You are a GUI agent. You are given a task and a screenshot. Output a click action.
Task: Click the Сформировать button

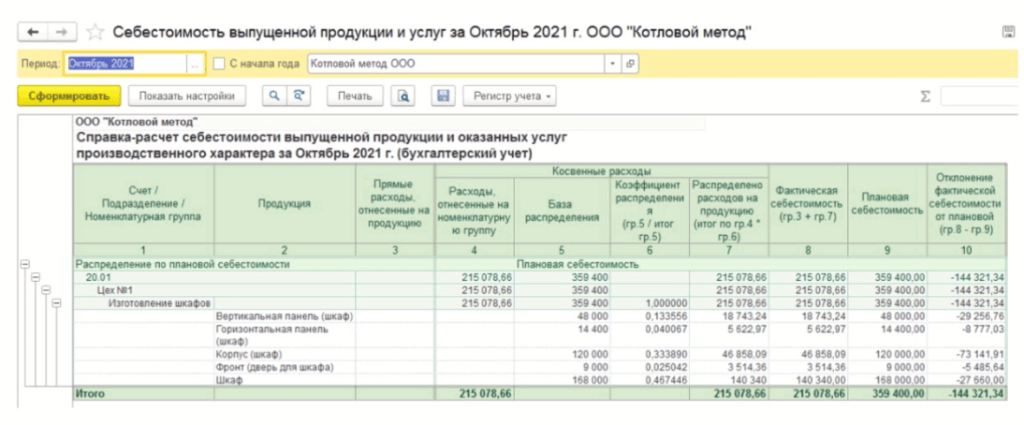coord(69,96)
